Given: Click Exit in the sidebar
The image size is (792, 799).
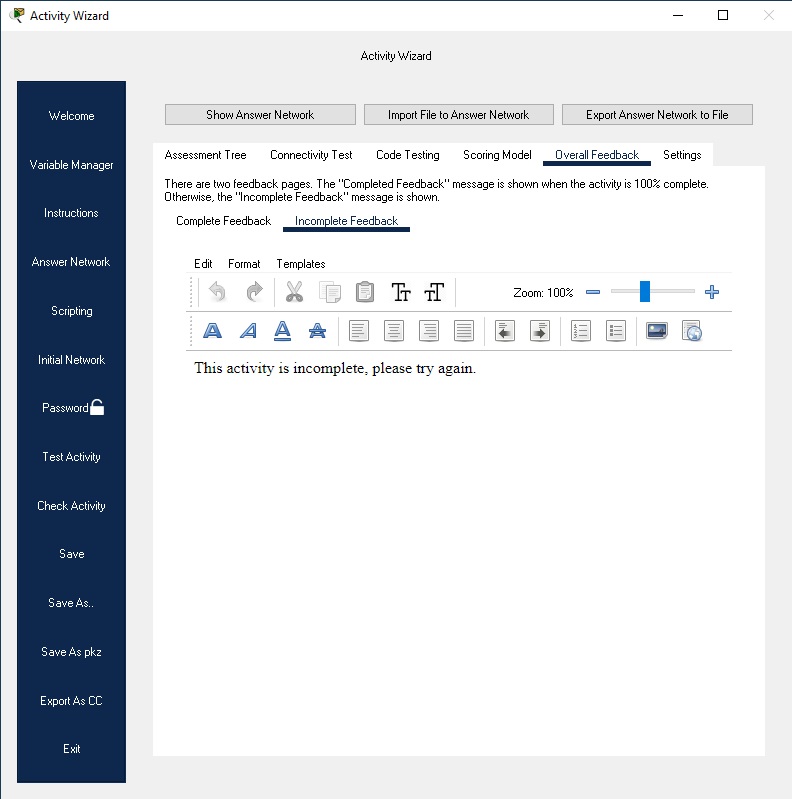Looking at the screenshot, I should 71,749.
